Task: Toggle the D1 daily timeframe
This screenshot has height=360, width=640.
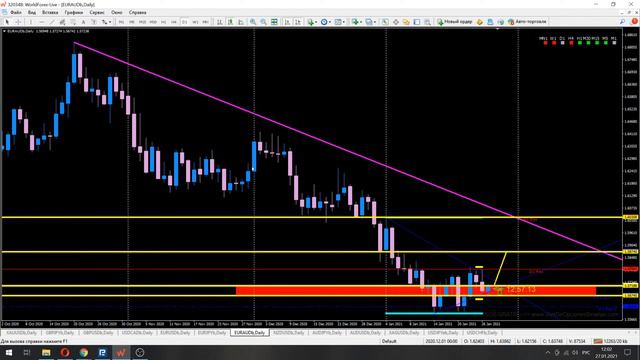Action: pyautogui.click(x=184, y=22)
